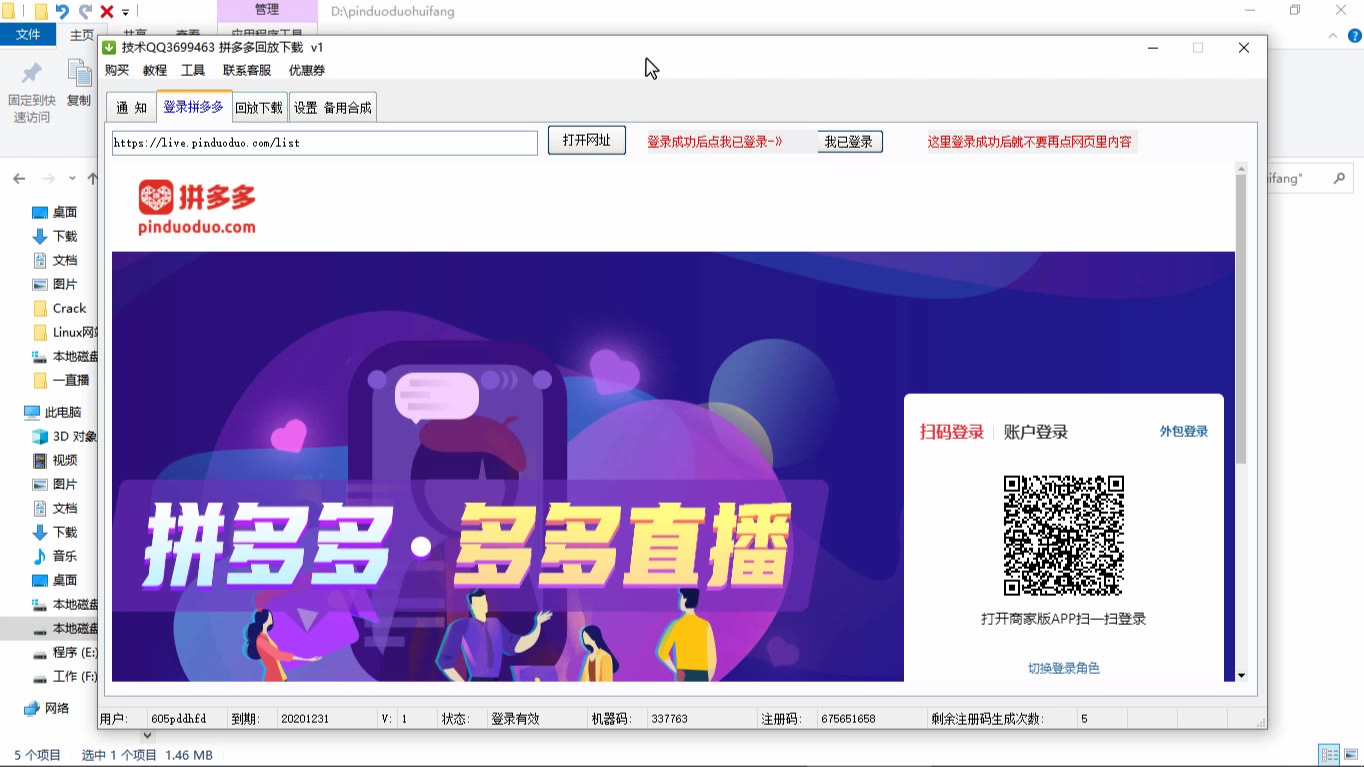The image size is (1364, 767).
Task: Click the webpage scrollbar up arrow
Action: tap(1241, 168)
